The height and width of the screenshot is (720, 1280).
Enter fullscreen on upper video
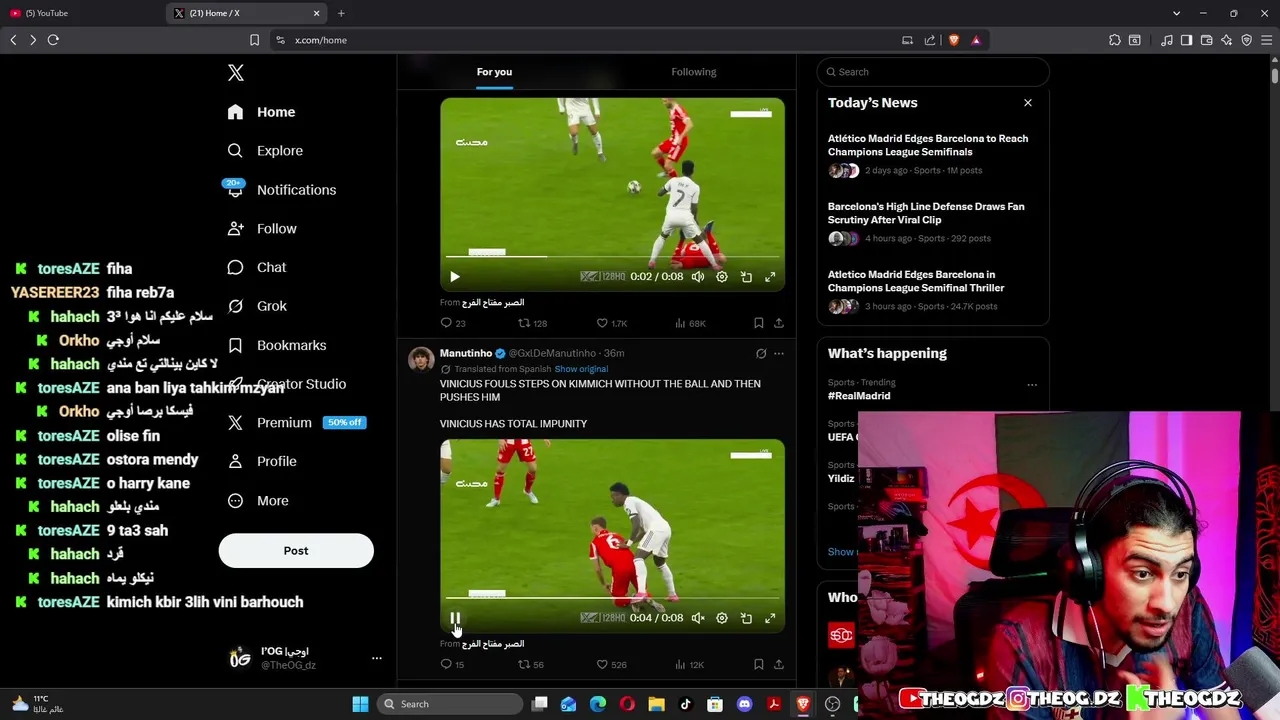pos(770,277)
